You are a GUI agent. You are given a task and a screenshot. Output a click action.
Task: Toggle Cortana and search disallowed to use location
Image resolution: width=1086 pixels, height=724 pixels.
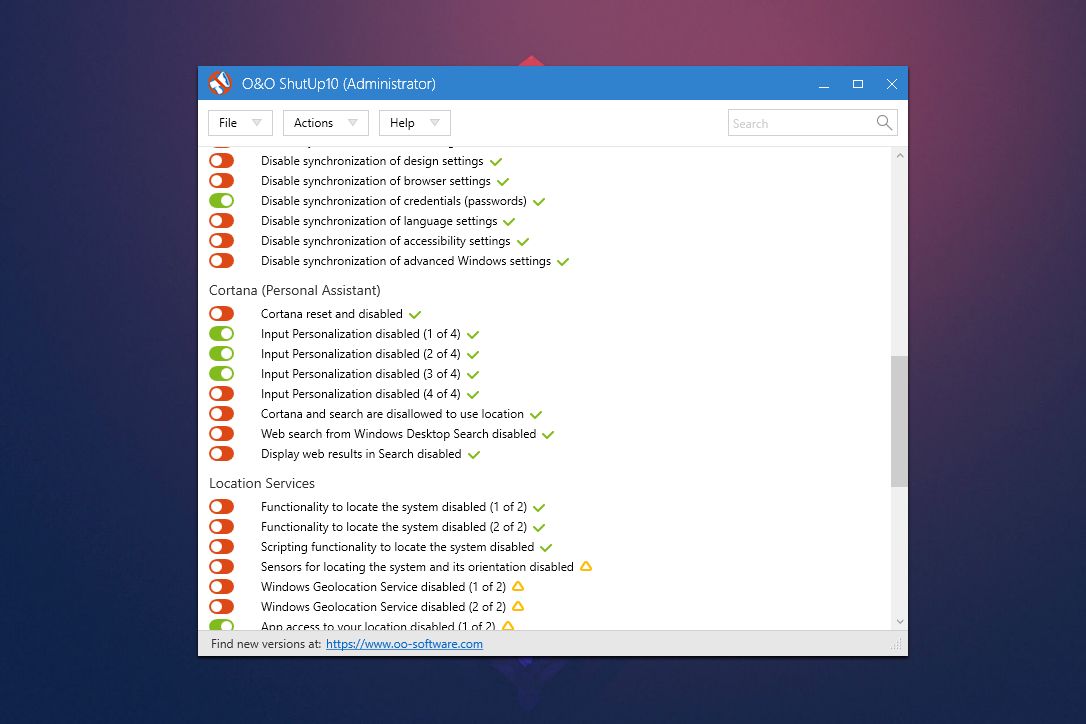pos(222,414)
